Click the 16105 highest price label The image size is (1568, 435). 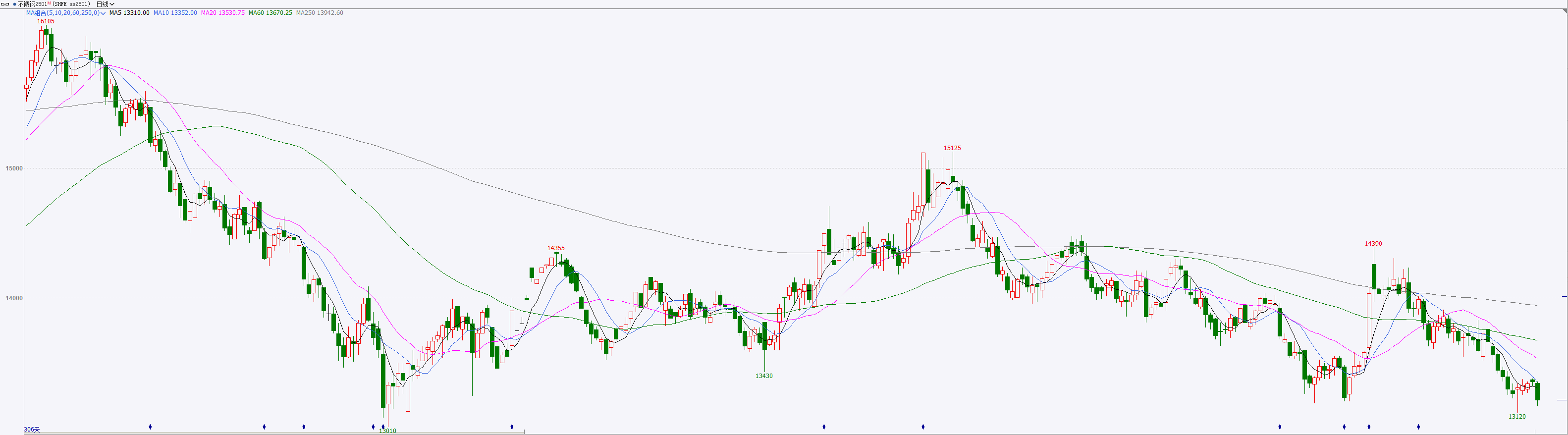[x=46, y=21]
